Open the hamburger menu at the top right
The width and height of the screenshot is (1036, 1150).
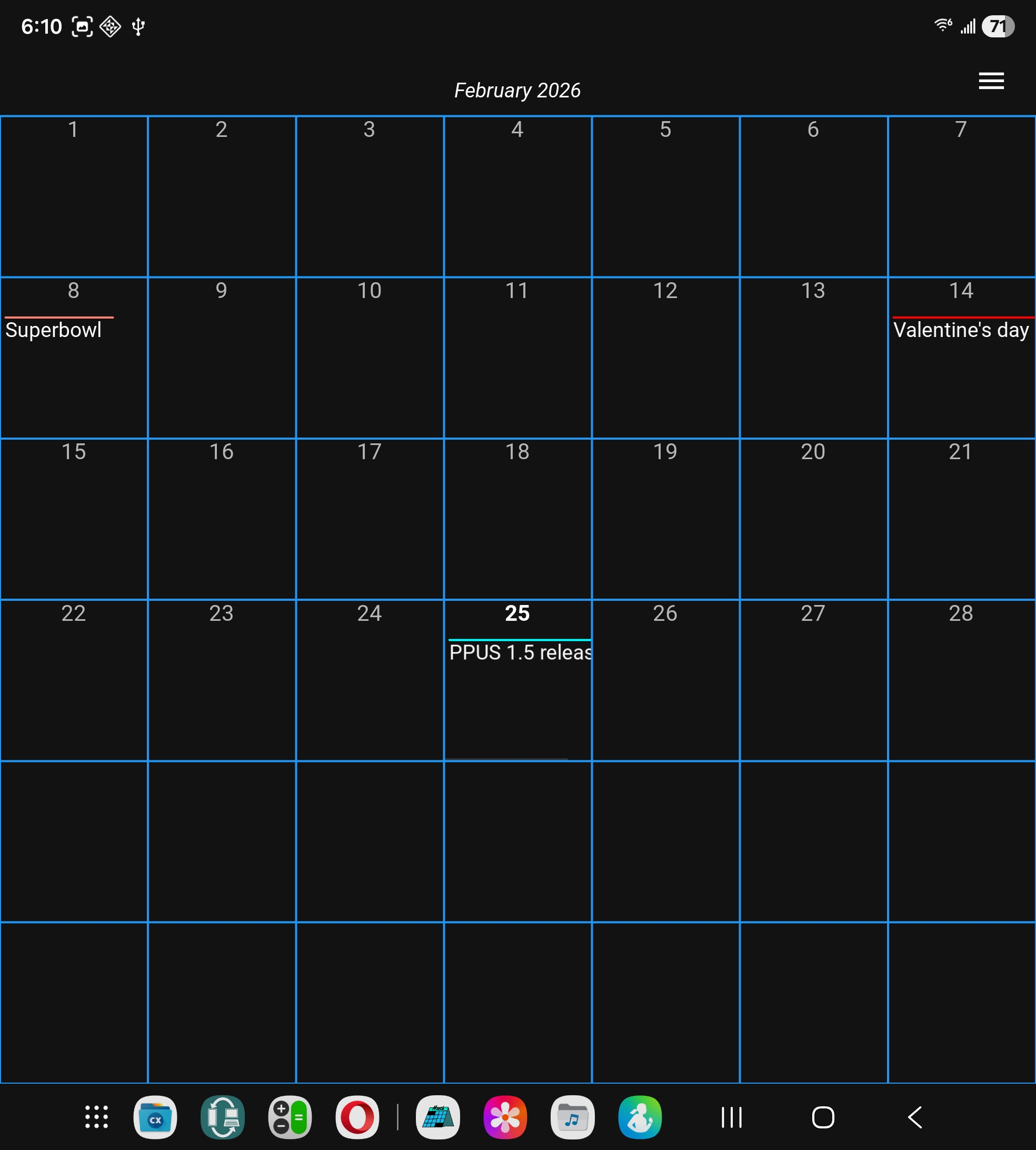tap(990, 81)
